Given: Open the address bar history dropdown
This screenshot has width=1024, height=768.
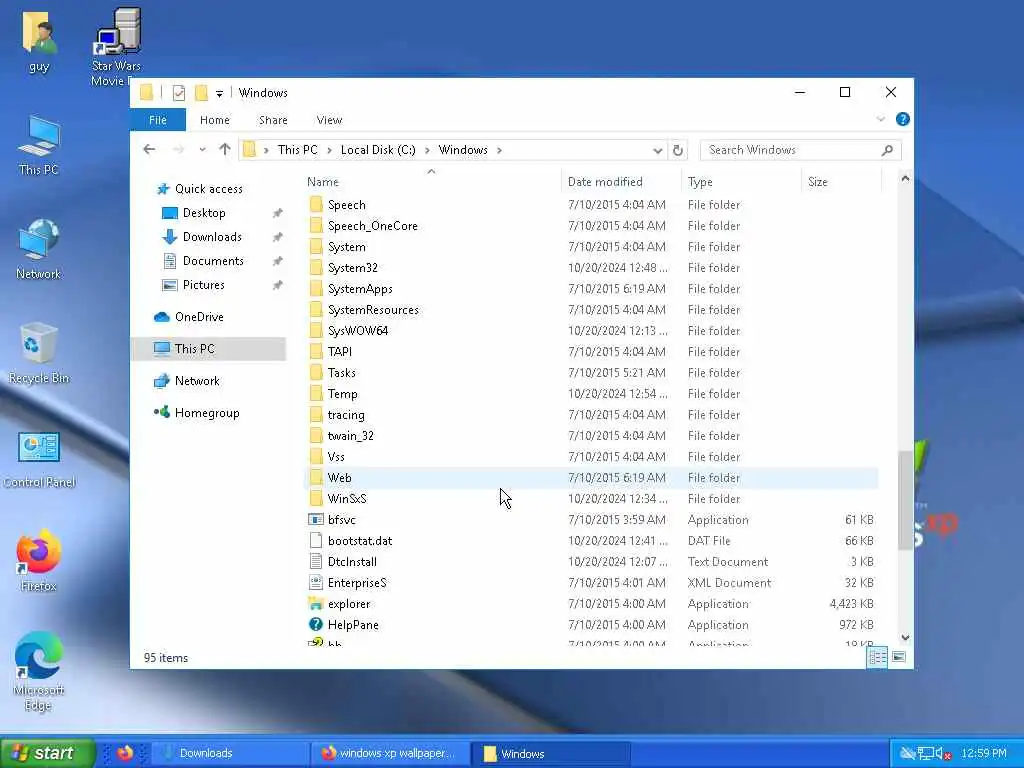Looking at the screenshot, I should pyautogui.click(x=657, y=150).
